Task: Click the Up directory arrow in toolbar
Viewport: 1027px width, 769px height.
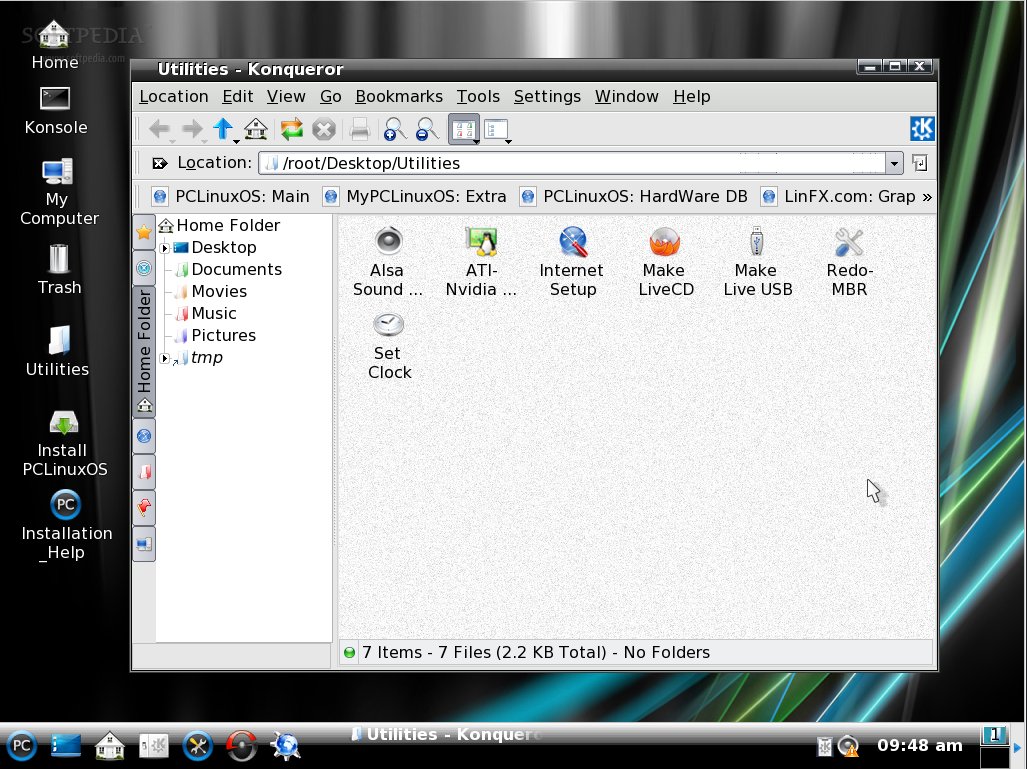Action: [222, 129]
